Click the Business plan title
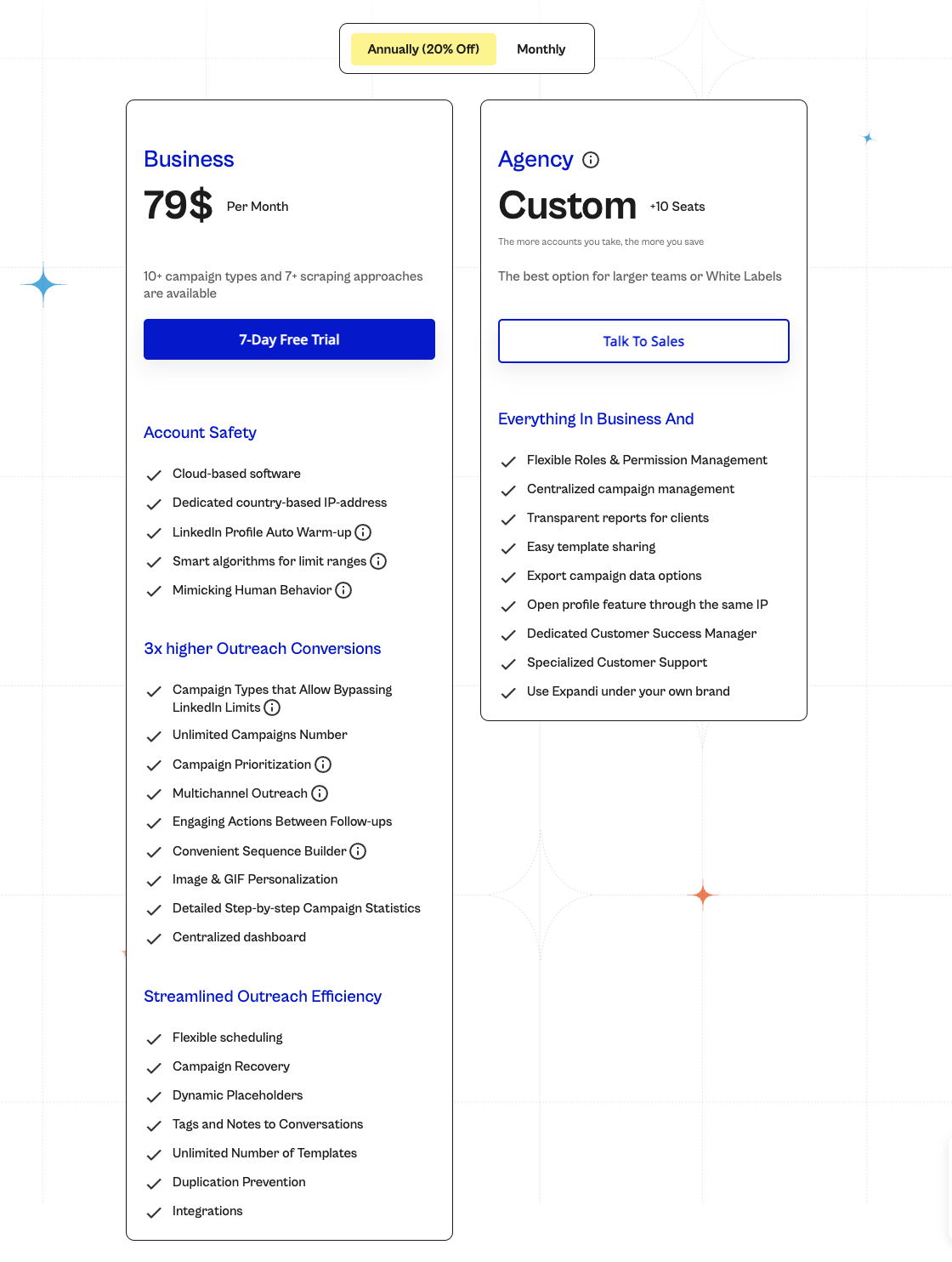 pyautogui.click(x=189, y=159)
